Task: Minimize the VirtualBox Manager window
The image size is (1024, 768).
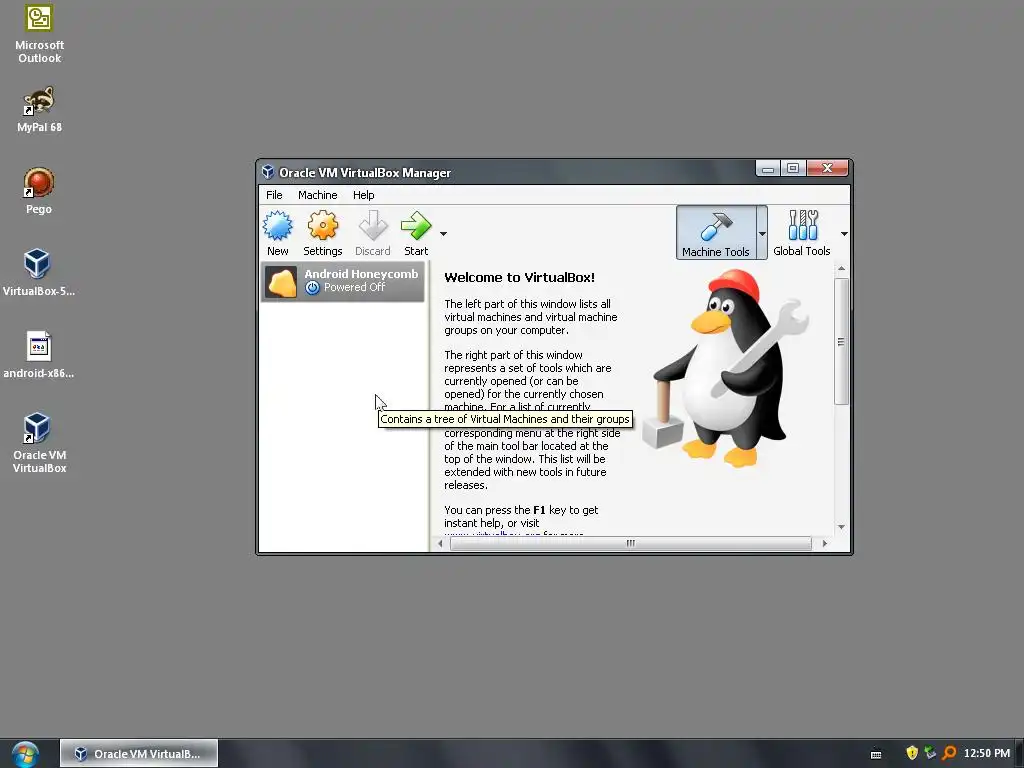Action: tap(768, 168)
